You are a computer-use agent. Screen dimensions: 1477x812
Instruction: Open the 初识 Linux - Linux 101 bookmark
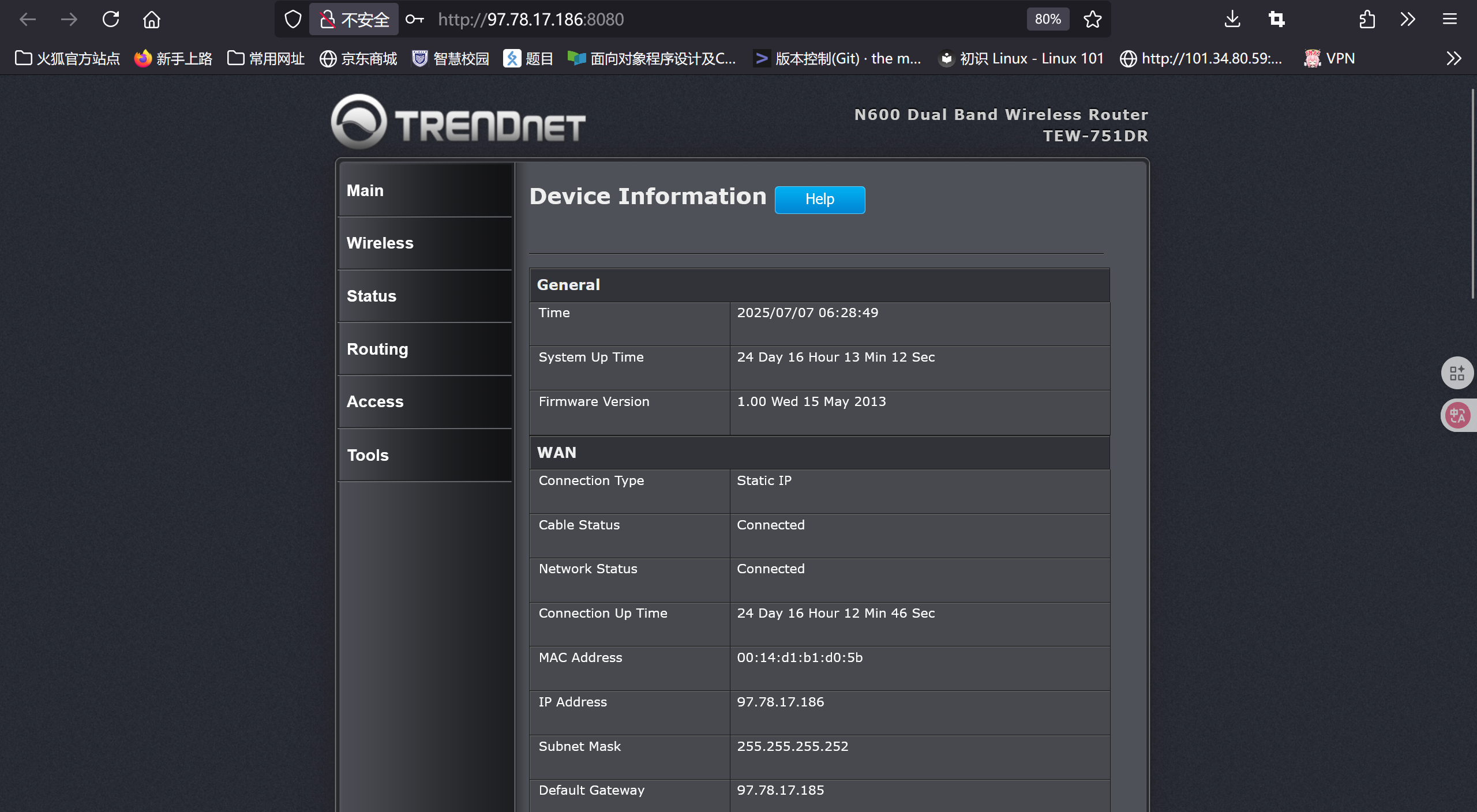[x=1021, y=58]
